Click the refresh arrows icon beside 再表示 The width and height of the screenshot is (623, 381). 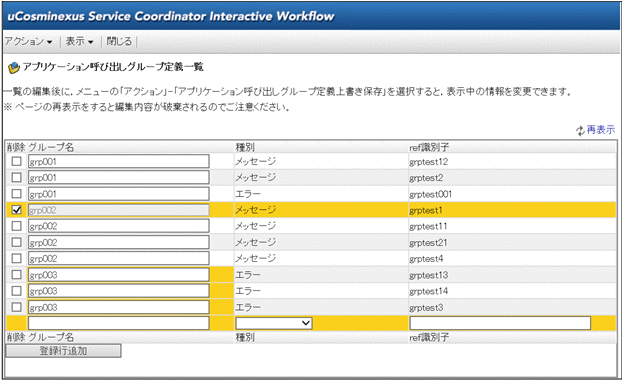[x=580, y=130]
